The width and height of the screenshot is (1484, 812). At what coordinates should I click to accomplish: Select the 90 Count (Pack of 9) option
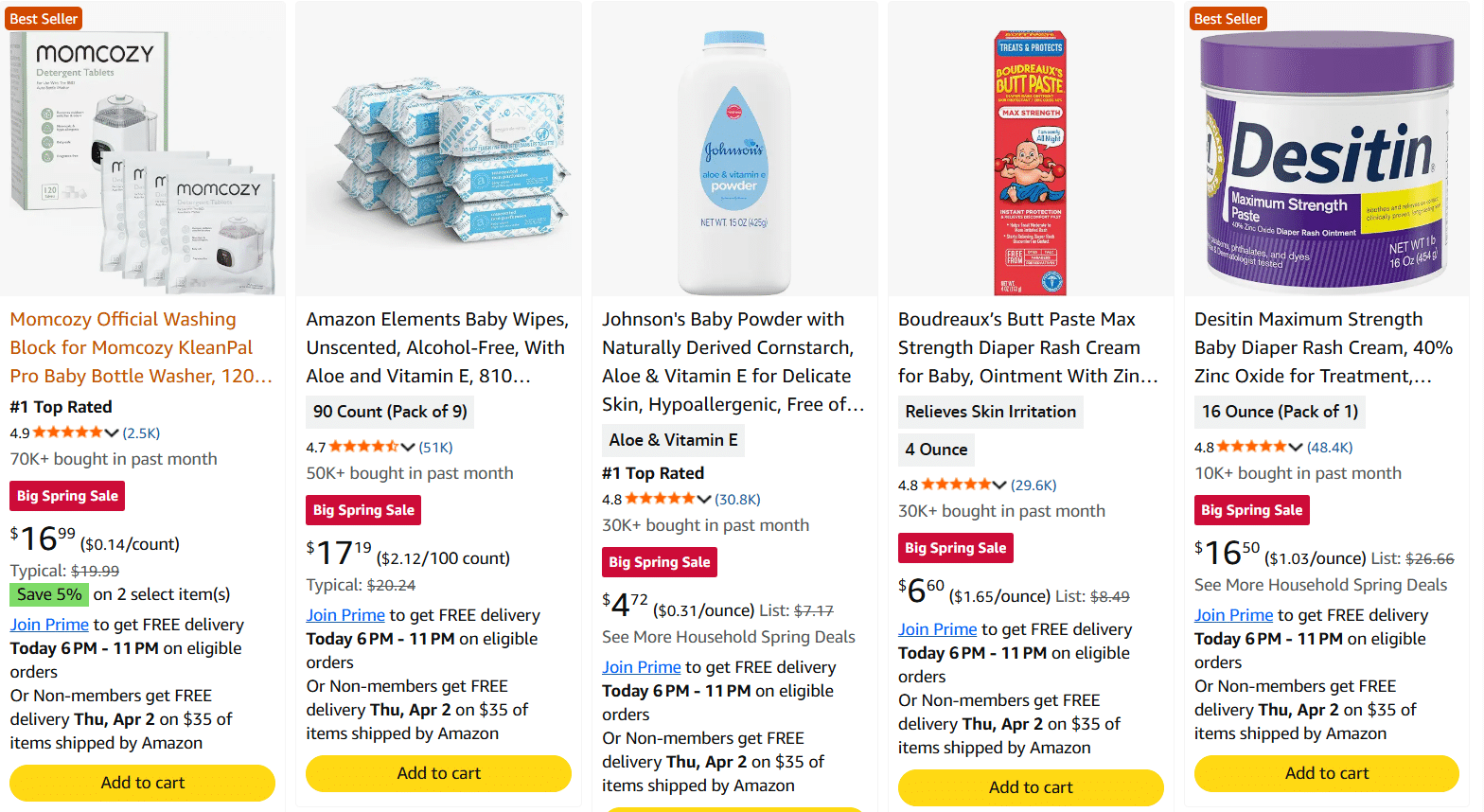tap(390, 412)
